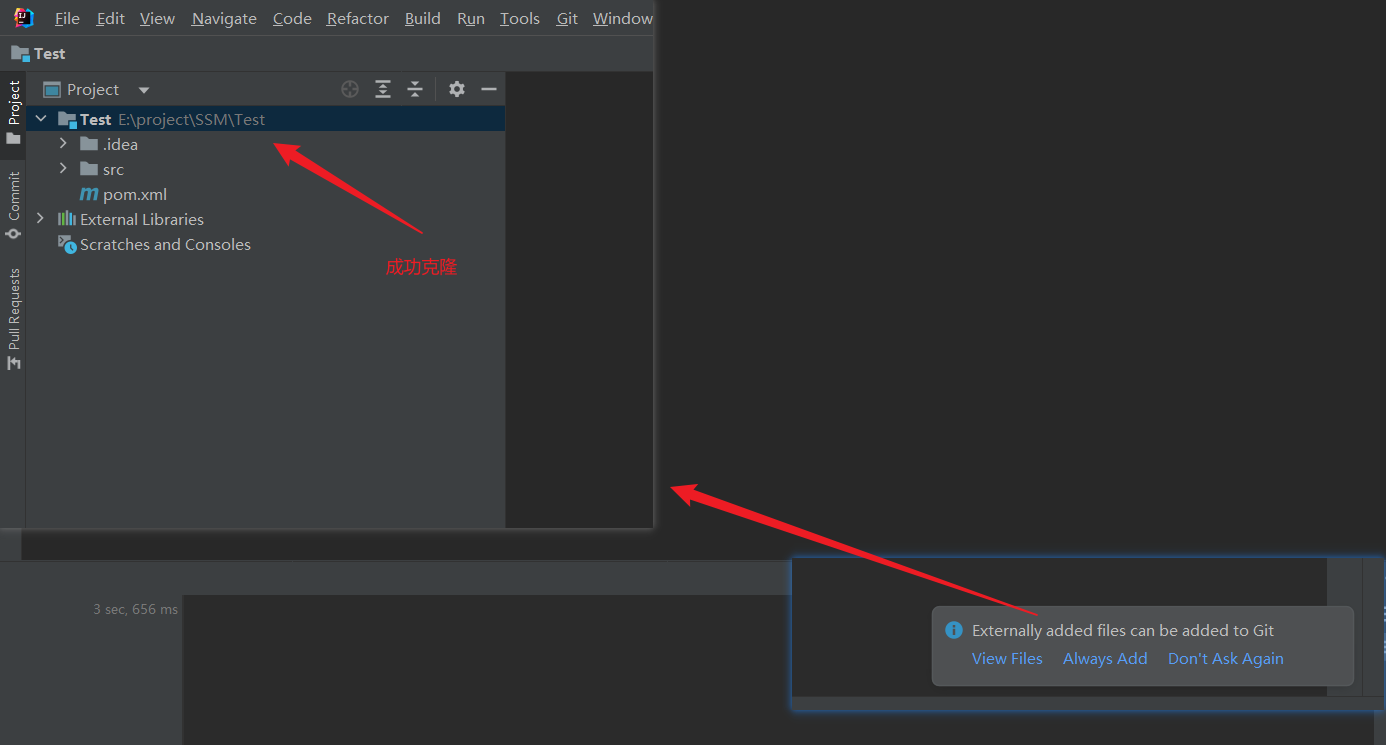Open the File menu
1386x745 pixels.
pos(67,19)
